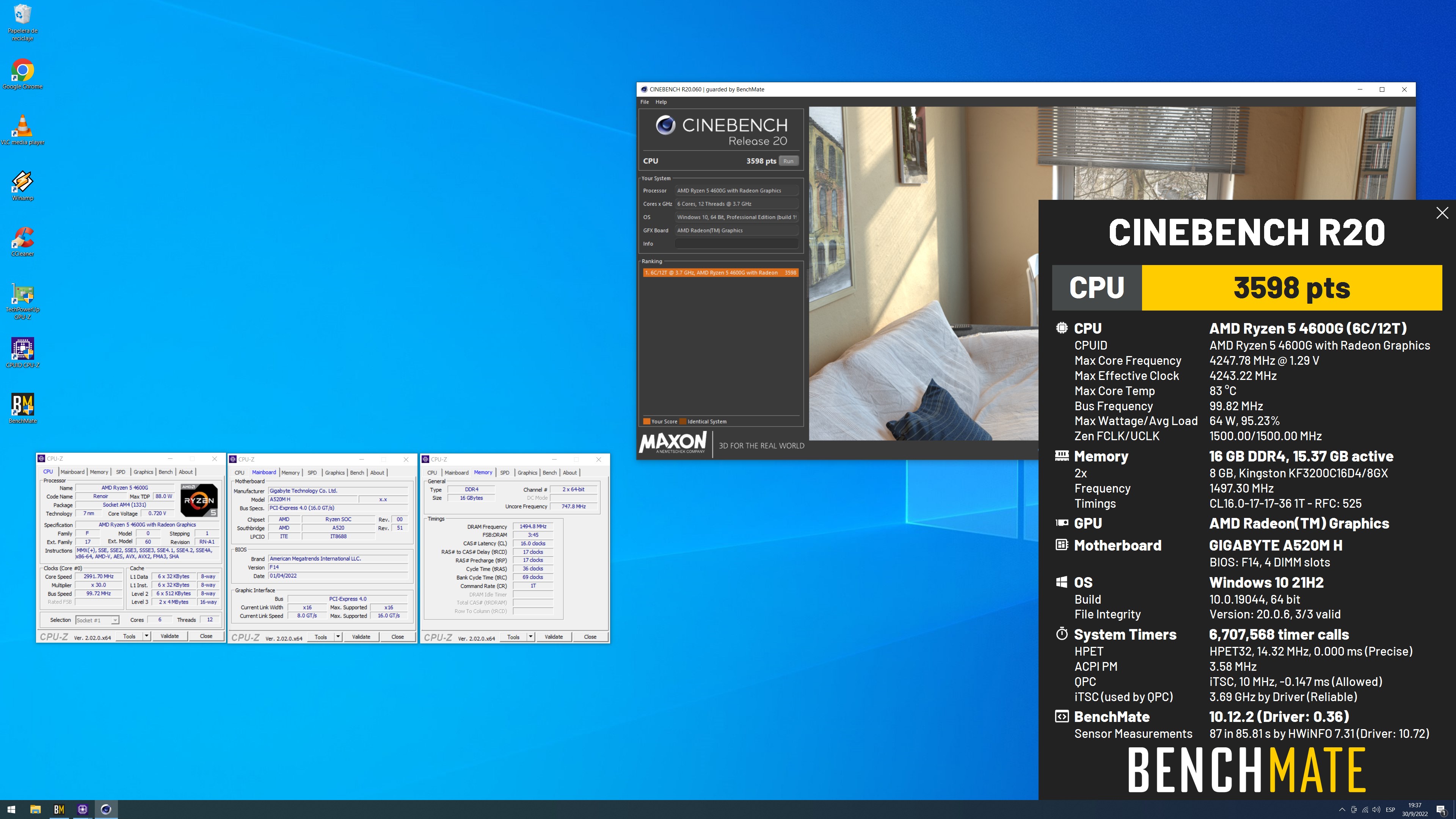Viewport: 1456px width, 819px height.
Task: Click the Cinebench window title icon
Action: coord(644,89)
